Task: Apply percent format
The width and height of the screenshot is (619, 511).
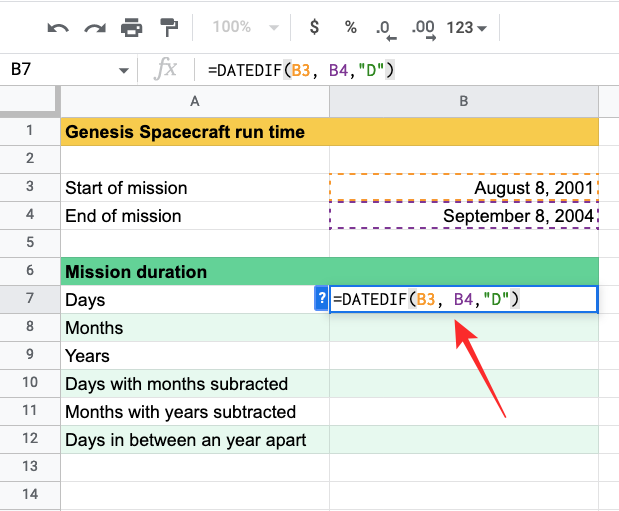Action: coord(350,27)
